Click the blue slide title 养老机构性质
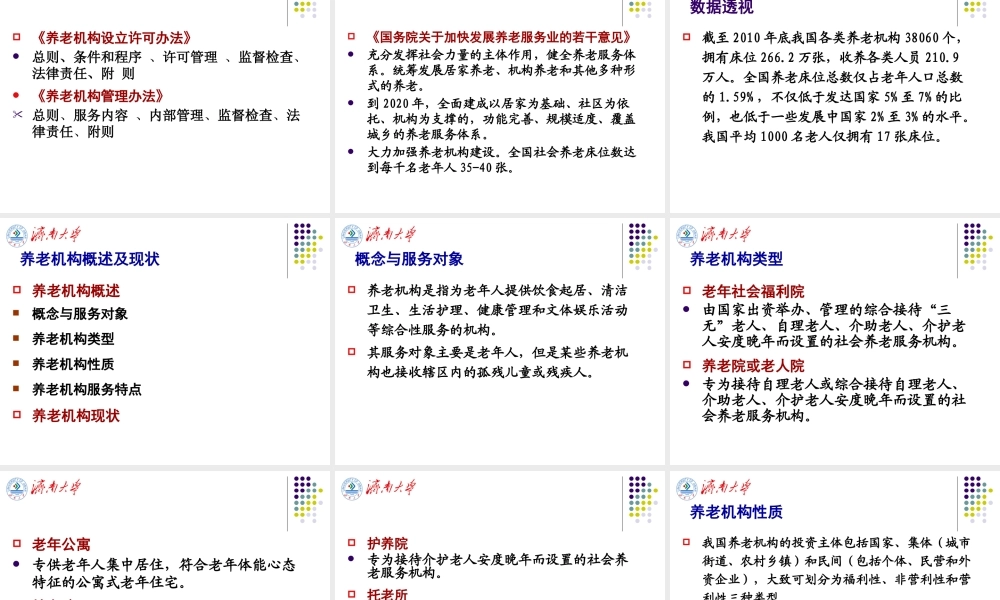The image size is (1000, 600). pyautogui.click(x=736, y=512)
